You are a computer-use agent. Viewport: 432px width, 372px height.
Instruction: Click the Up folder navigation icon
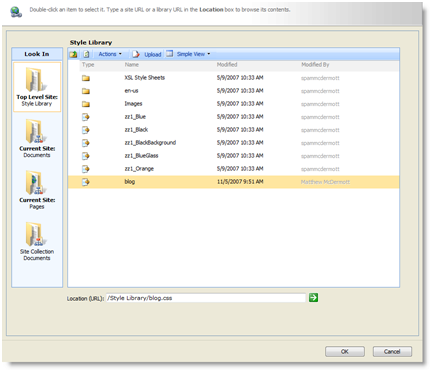tap(73, 54)
